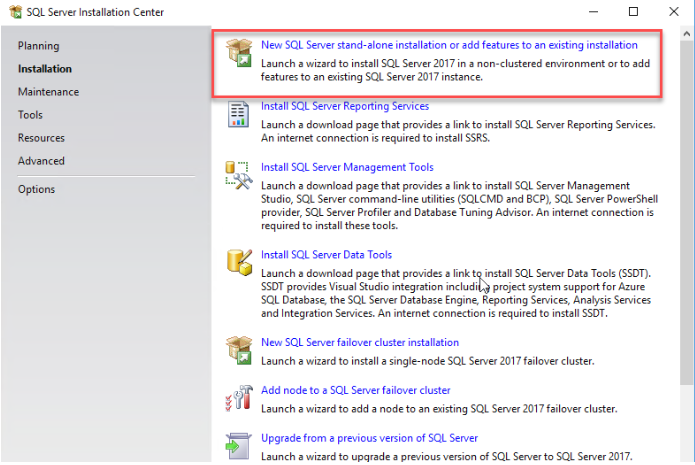Click the Management Tools wrench icon
Viewport: 695px width, 465px height.
coord(239,176)
